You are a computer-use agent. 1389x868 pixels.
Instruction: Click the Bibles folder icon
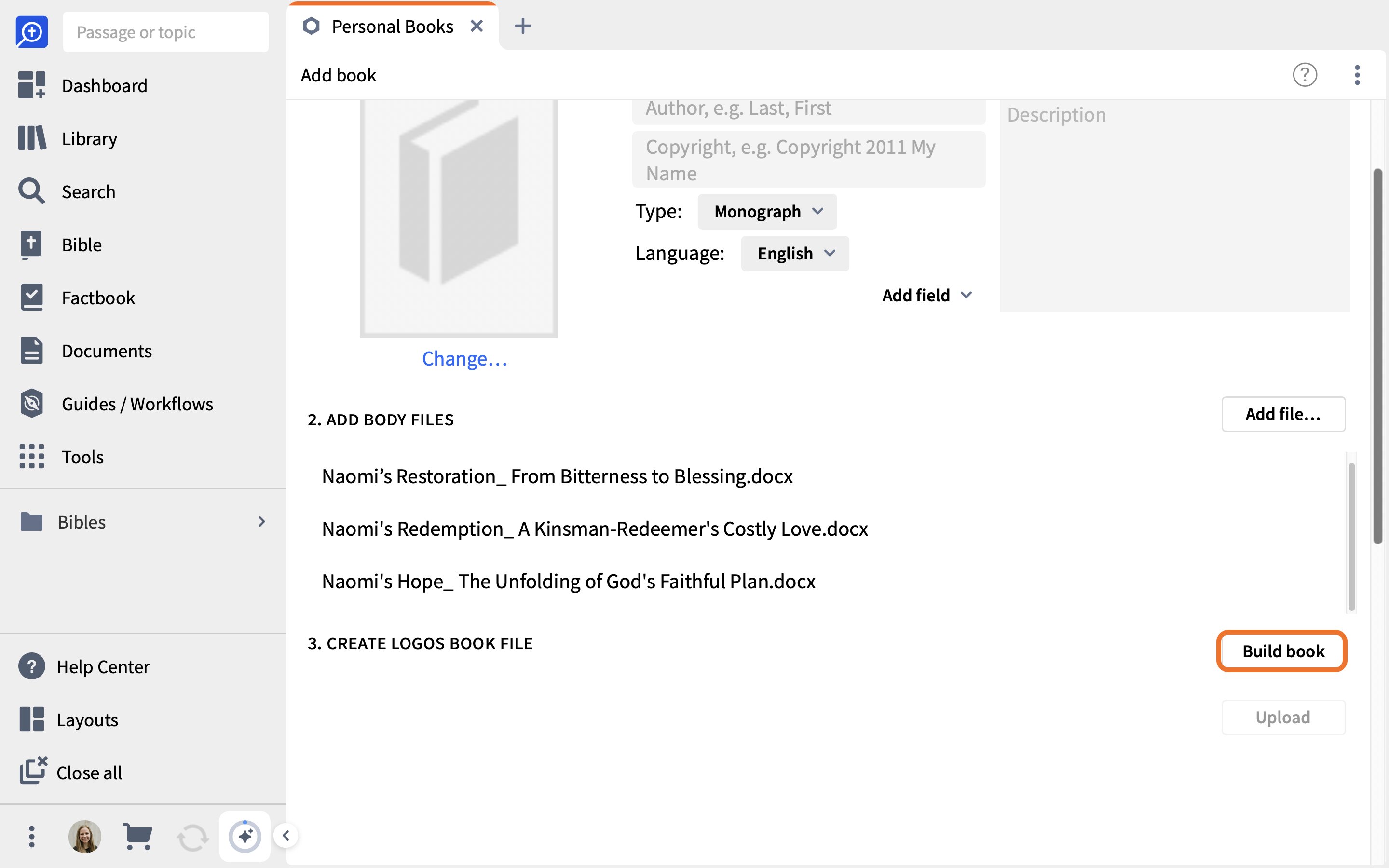click(31, 522)
